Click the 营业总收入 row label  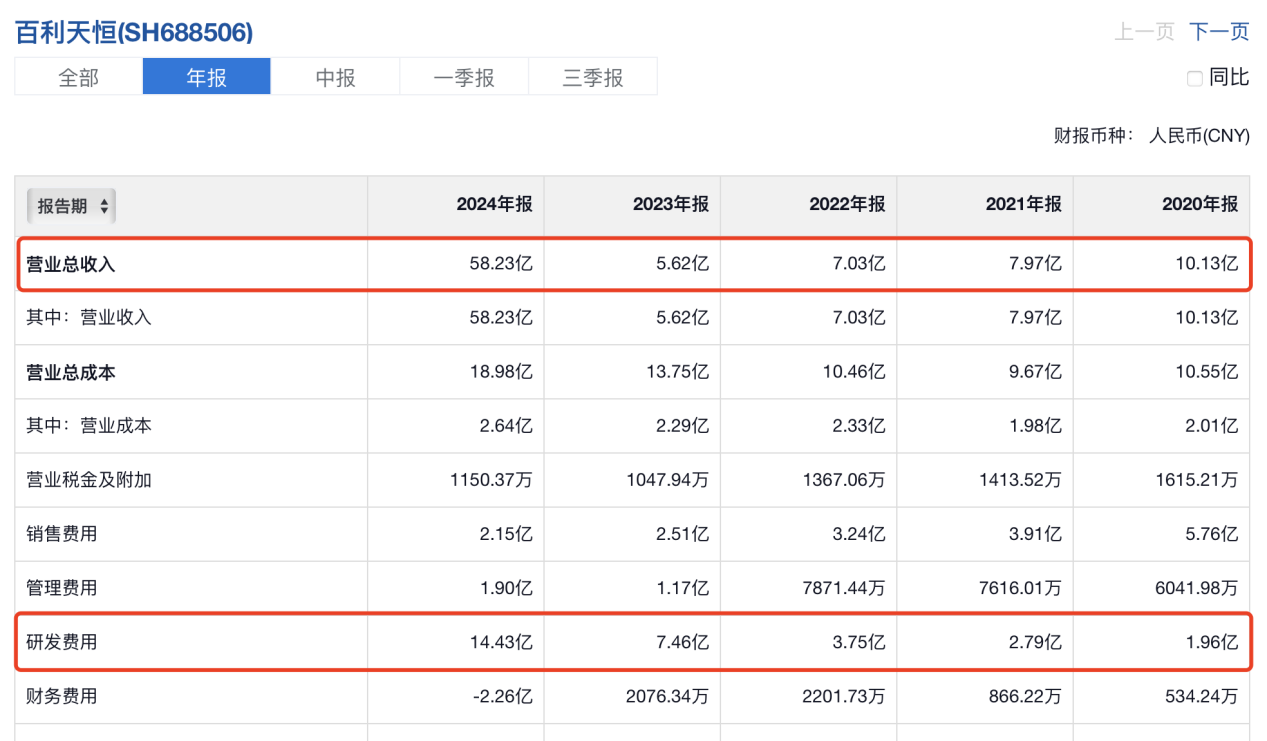(x=71, y=264)
